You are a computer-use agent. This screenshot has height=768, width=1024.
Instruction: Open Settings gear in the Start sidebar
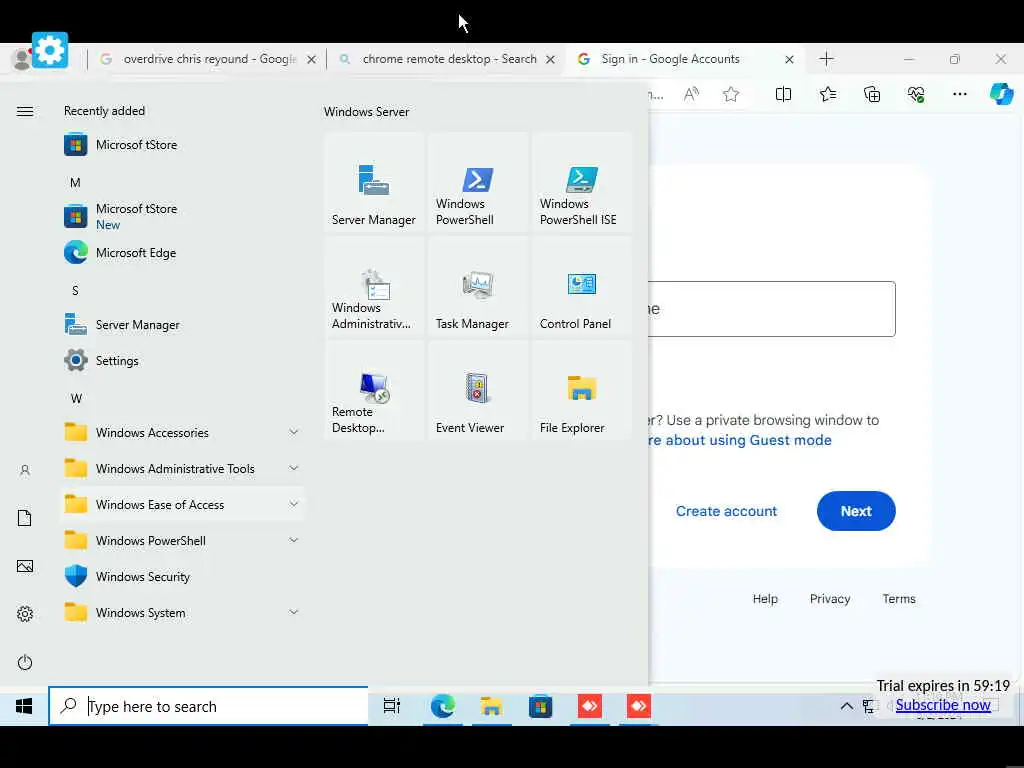tap(25, 614)
